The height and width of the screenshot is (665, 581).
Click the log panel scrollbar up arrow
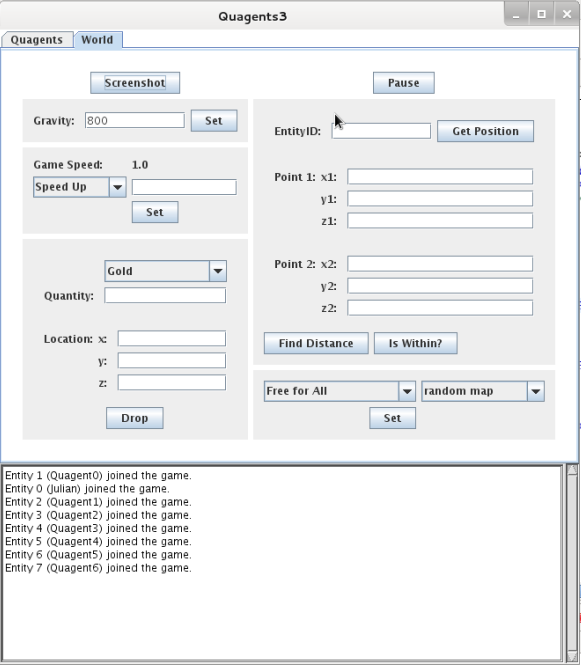point(572,470)
